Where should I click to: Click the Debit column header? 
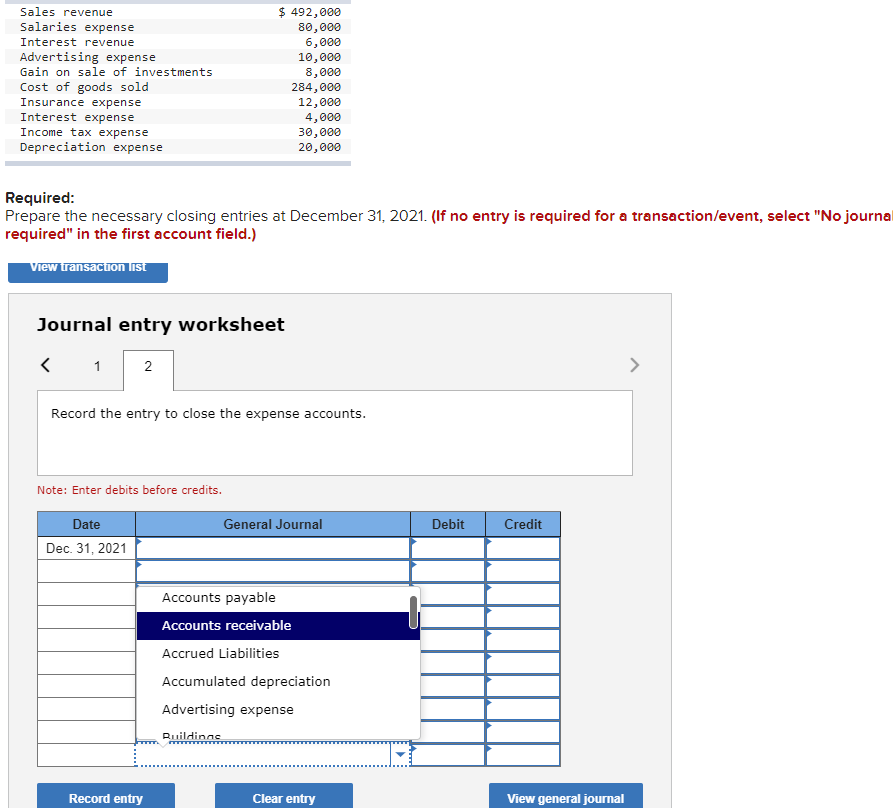click(x=448, y=524)
